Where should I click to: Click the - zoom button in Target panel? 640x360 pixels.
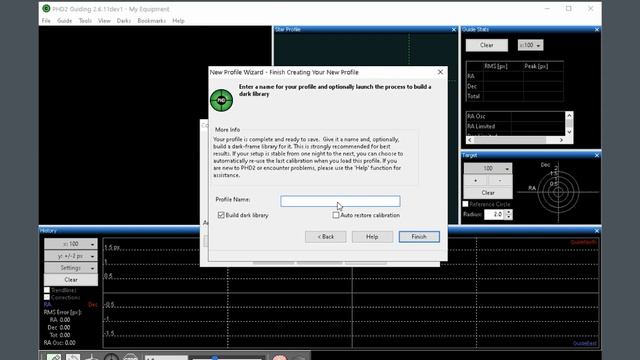coord(500,180)
